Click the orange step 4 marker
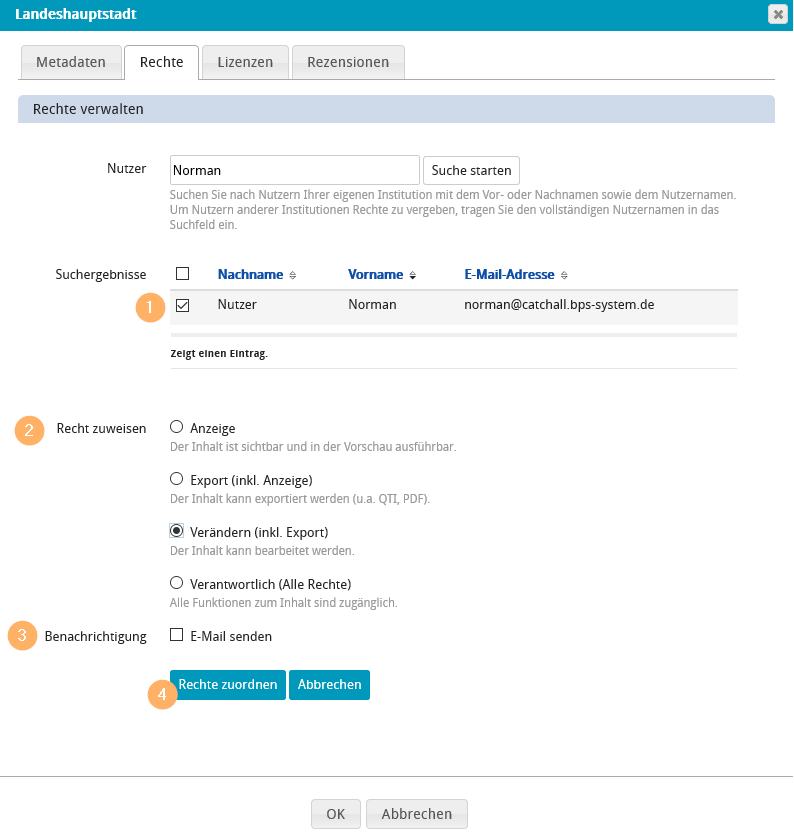 coord(162,694)
